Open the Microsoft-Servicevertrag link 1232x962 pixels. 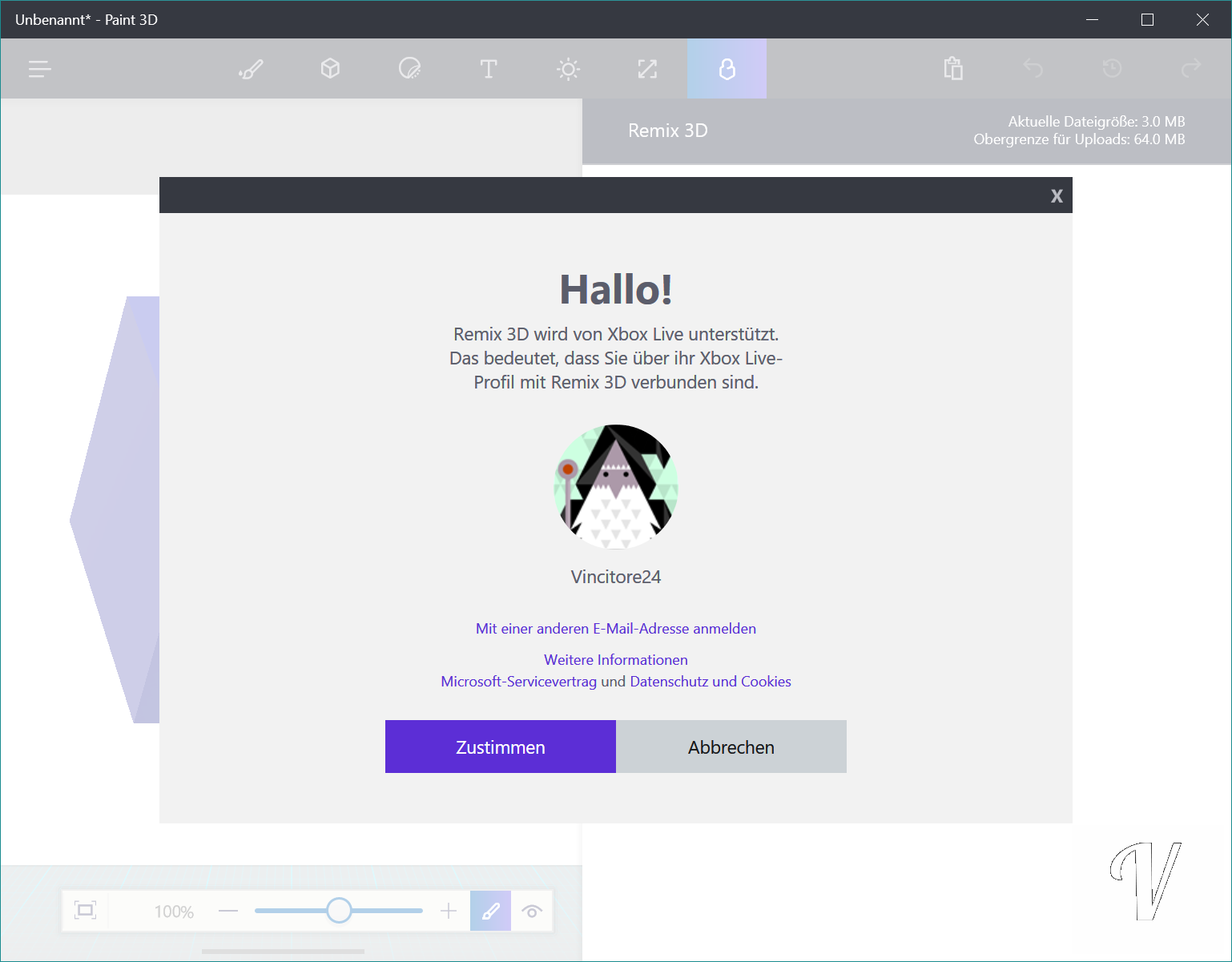pos(518,682)
